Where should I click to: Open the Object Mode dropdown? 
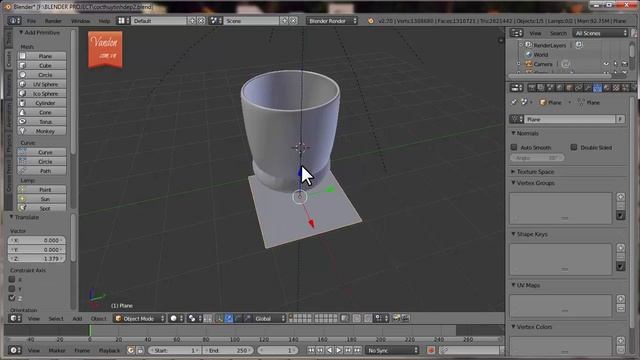(x=139, y=318)
